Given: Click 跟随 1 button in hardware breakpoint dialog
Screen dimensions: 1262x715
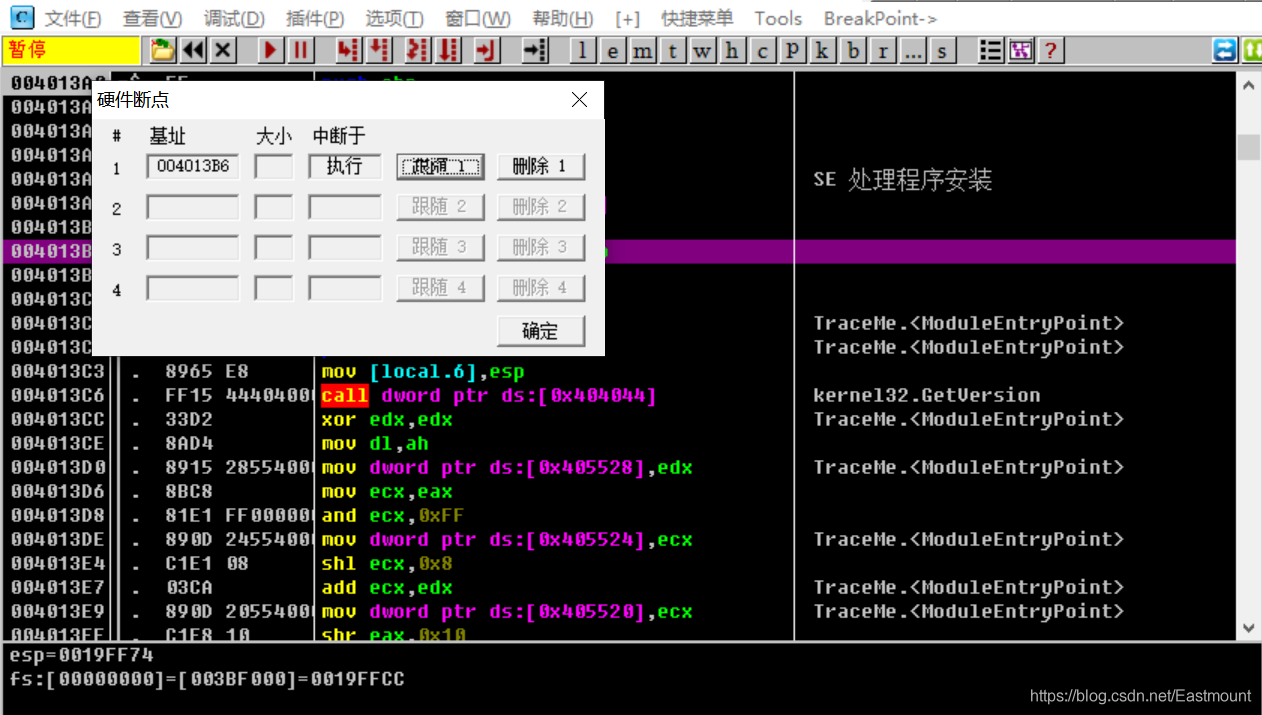Looking at the screenshot, I should click(440, 166).
